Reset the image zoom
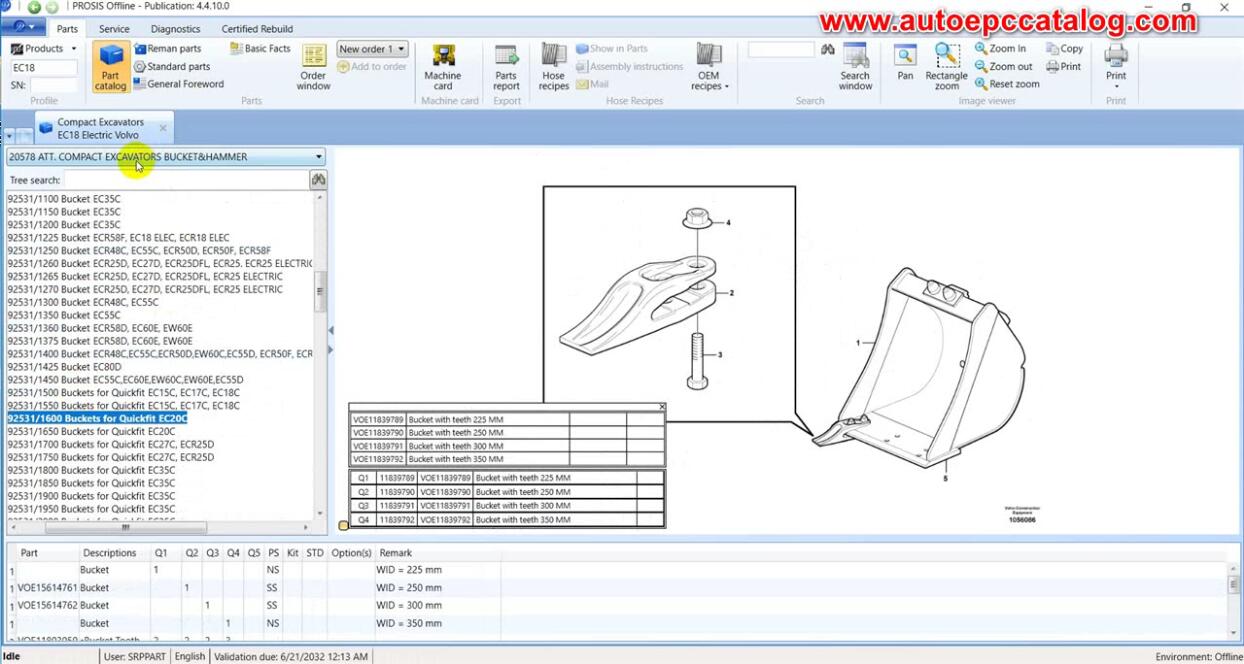The width and height of the screenshot is (1244, 664). click(1007, 84)
